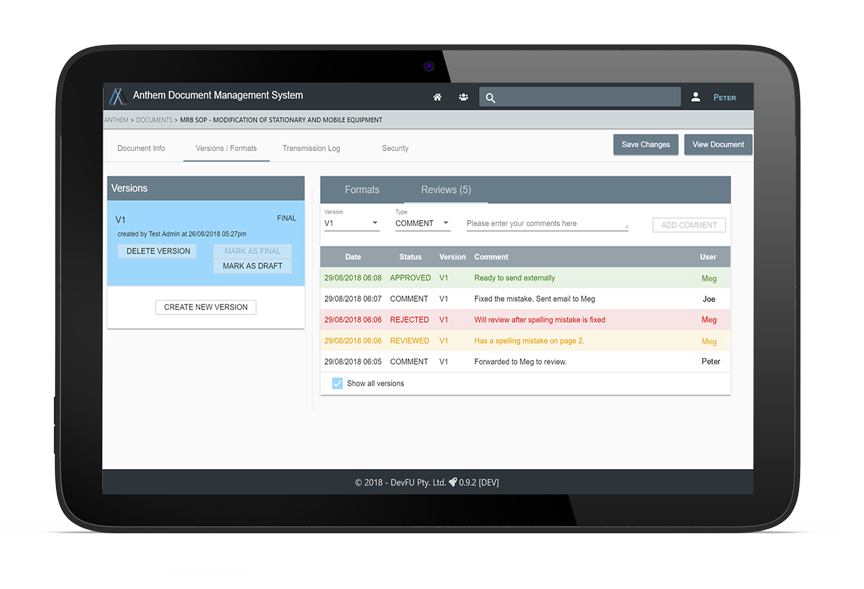Open the Transmission Log tab
Image resolution: width=864 pixels, height=589 pixels.
[311, 148]
